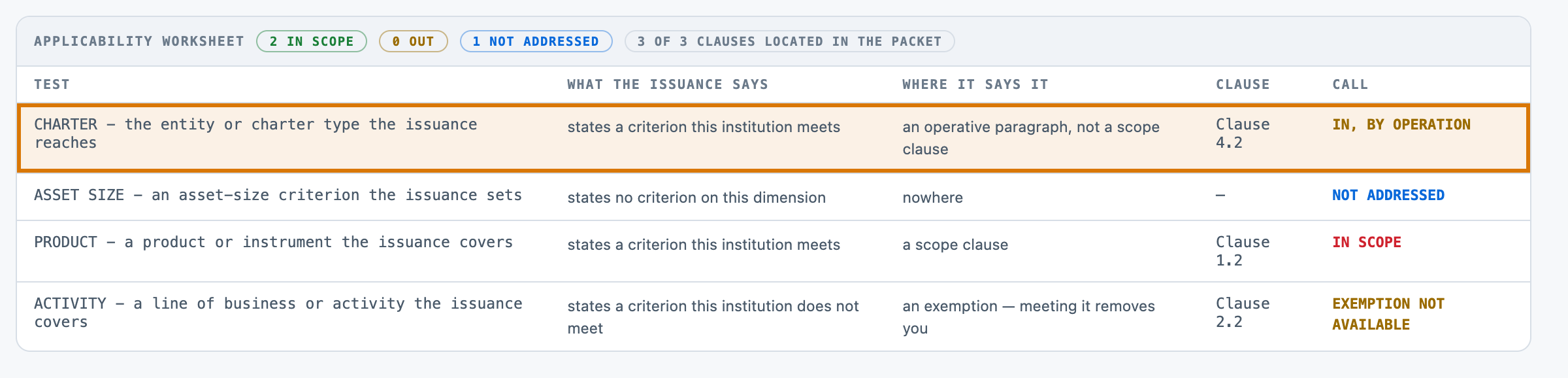Screen dimensions: 1568x378
Task: Click 'WHERE IT SAYS IT' column header
Action: point(975,84)
